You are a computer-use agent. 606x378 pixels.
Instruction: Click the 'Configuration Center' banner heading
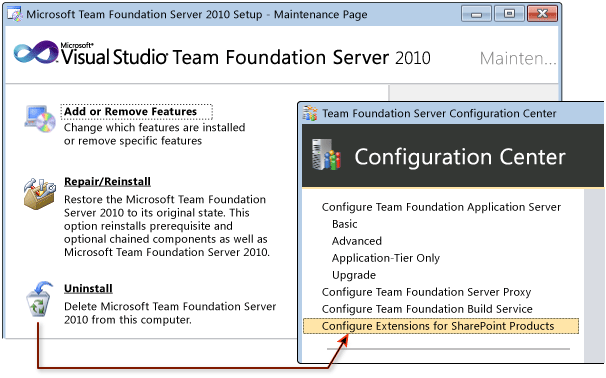click(x=460, y=157)
